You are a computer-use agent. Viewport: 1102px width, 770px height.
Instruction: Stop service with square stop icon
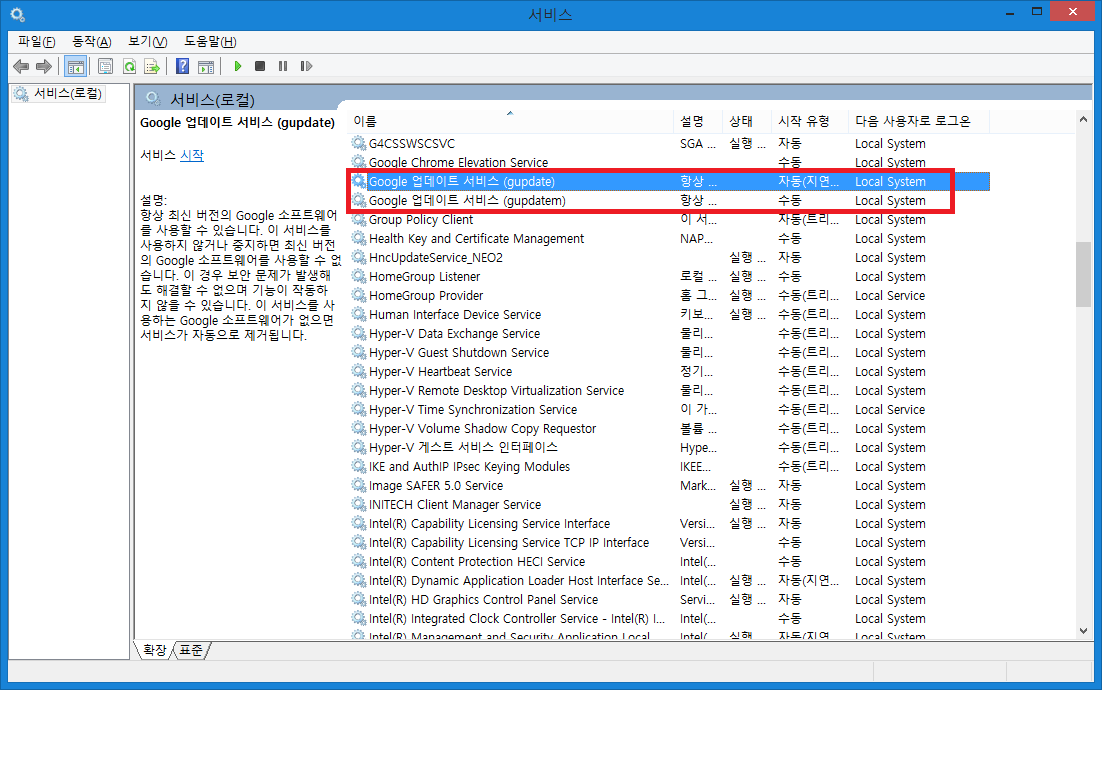pyautogui.click(x=260, y=66)
